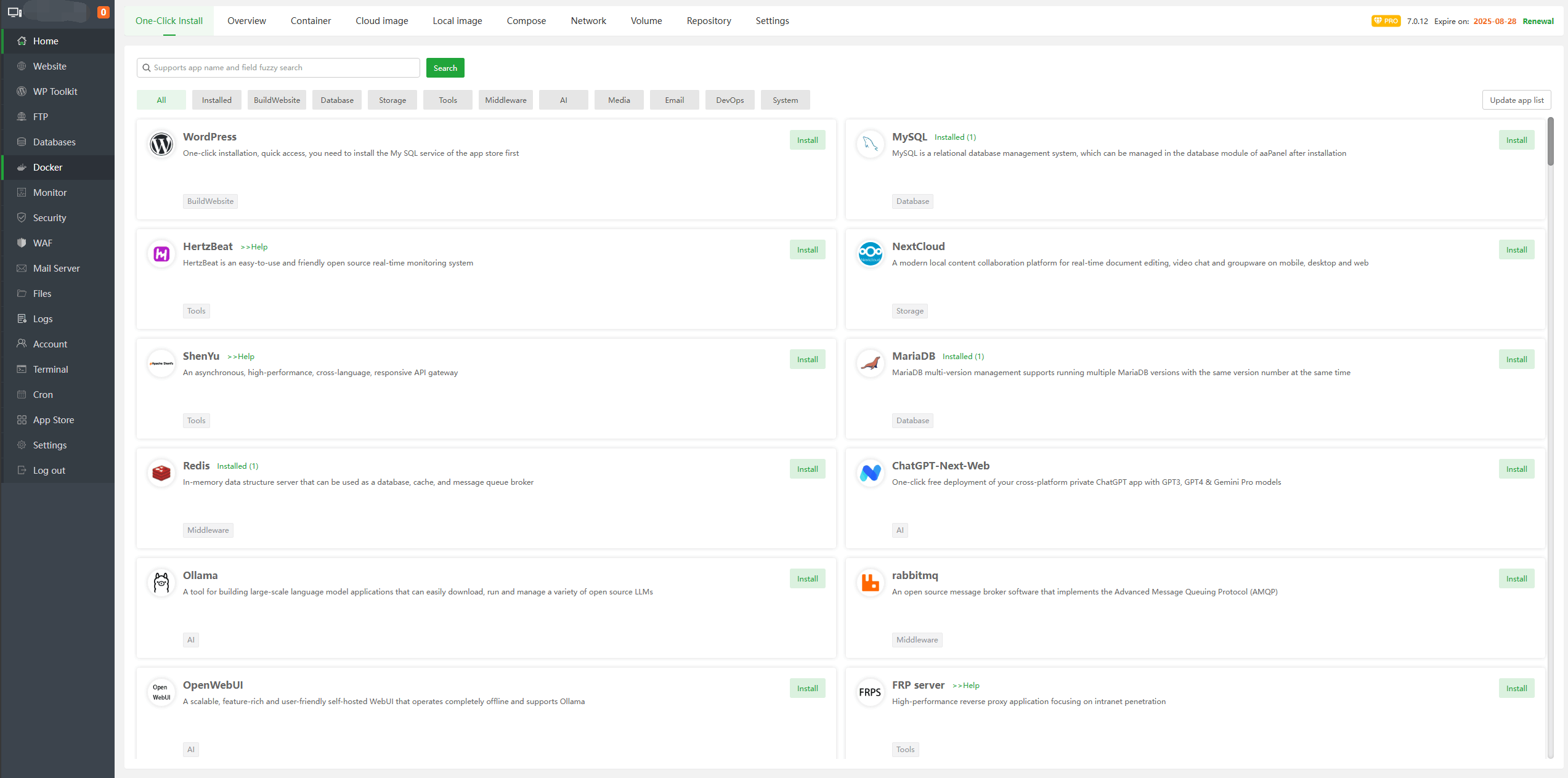Image resolution: width=1568 pixels, height=778 pixels.
Task: Click the WordPress app logo icon
Action: pyautogui.click(x=161, y=144)
